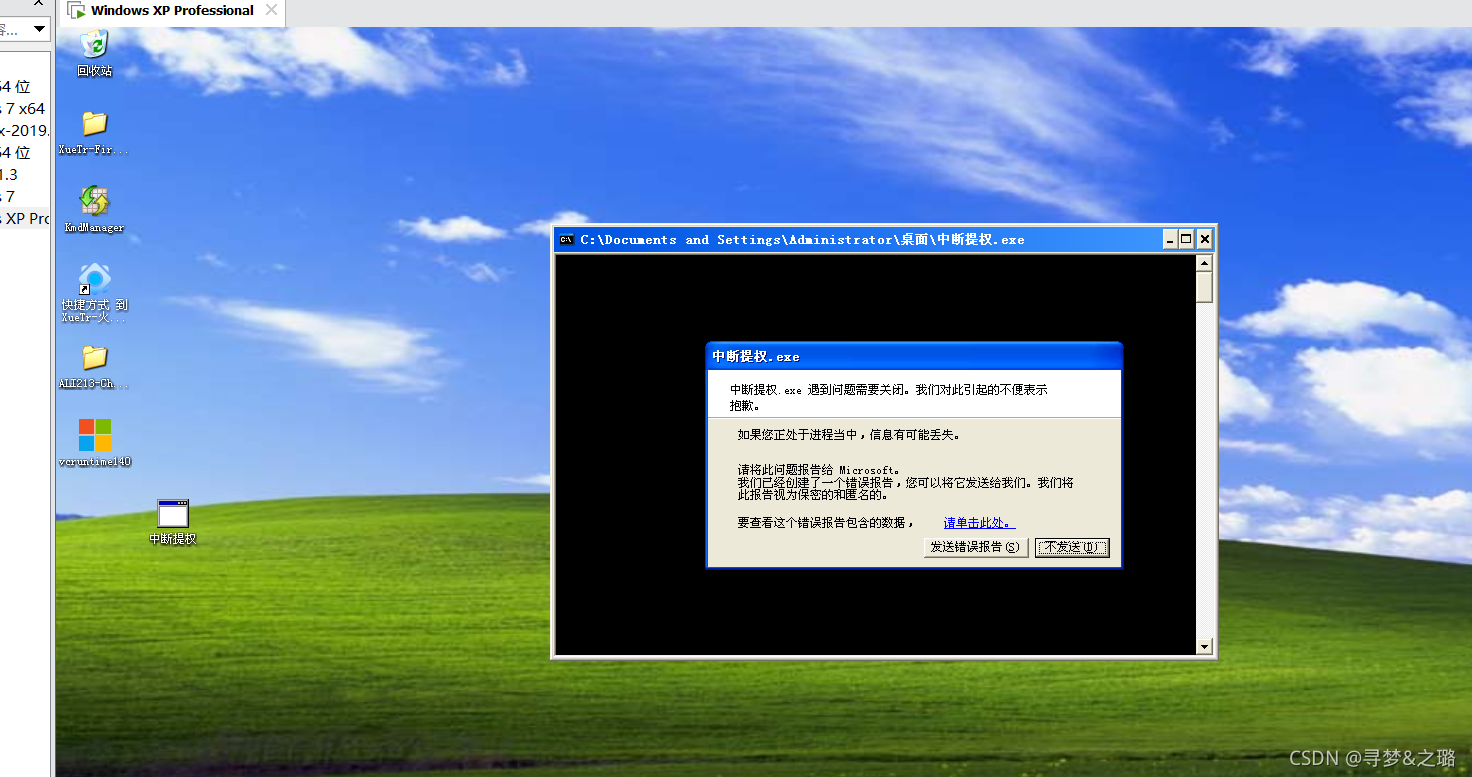Select the XueTr-Fir... folder icon
Image resolution: width=1472 pixels, height=777 pixels.
click(x=94, y=133)
